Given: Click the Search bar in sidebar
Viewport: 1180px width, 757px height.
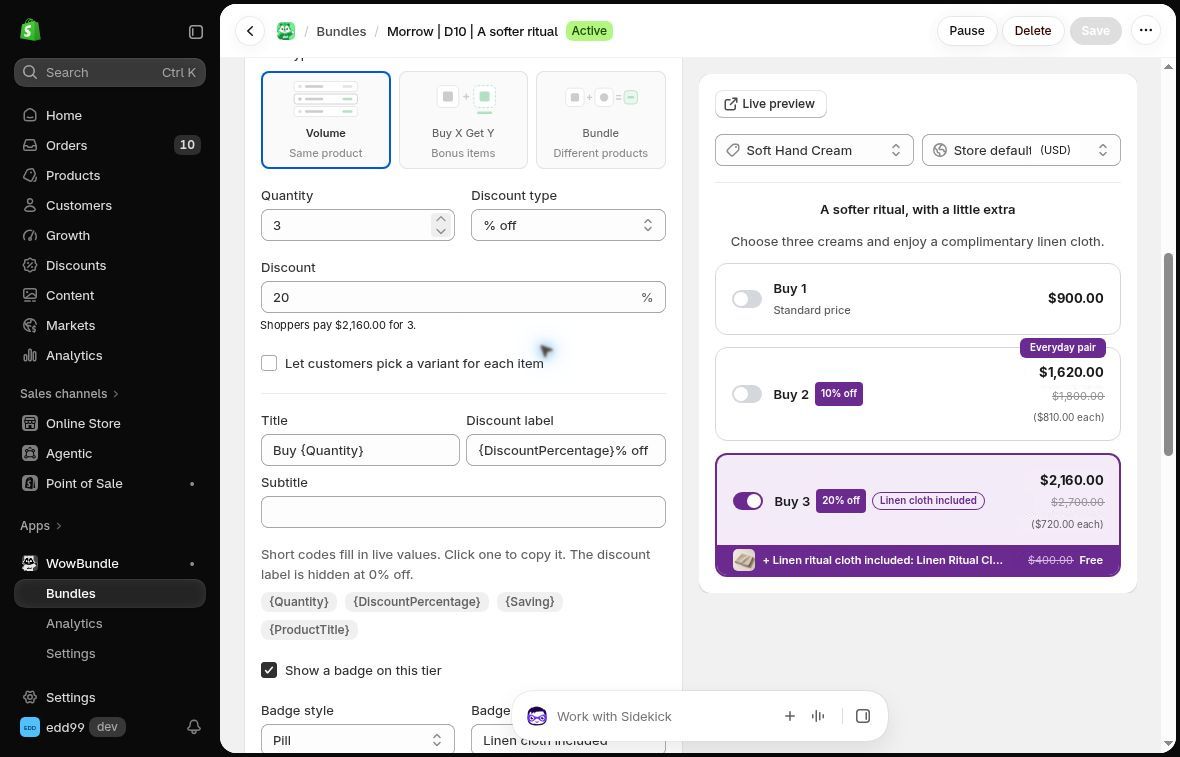Looking at the screenshot, I should tap(109, 72).
